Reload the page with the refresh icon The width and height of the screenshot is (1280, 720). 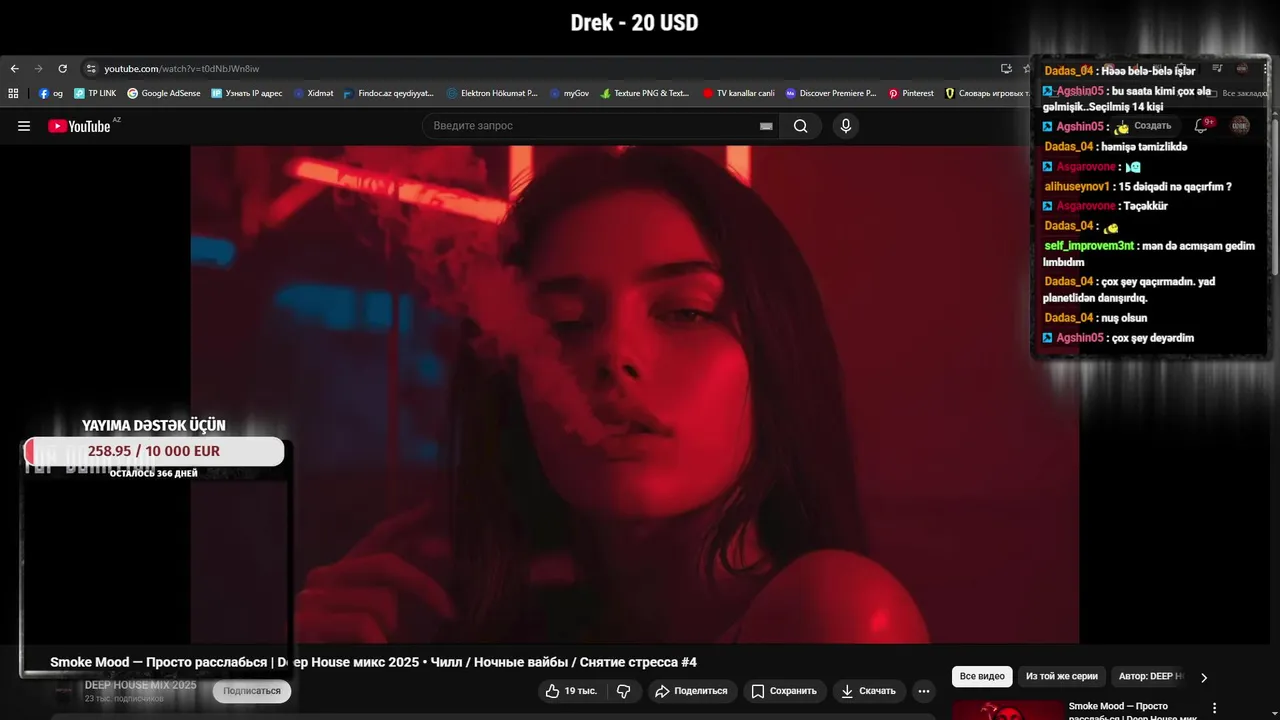(63, 69)
